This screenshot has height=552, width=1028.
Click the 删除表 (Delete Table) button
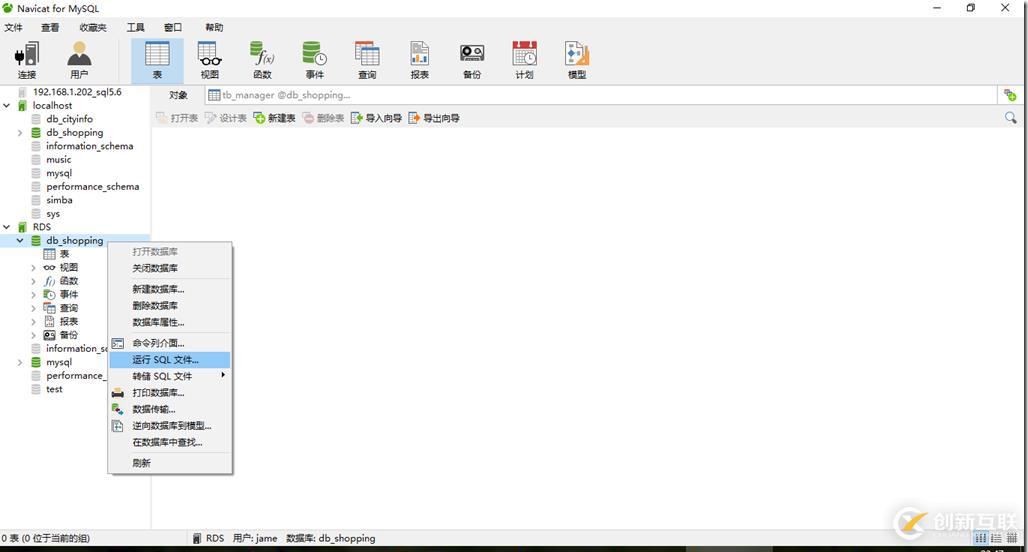(323, 118)
